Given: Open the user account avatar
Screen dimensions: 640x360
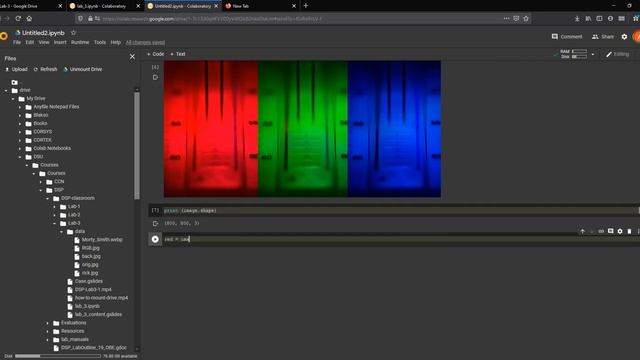Looking at the screenshot, I should coord(636,37).
